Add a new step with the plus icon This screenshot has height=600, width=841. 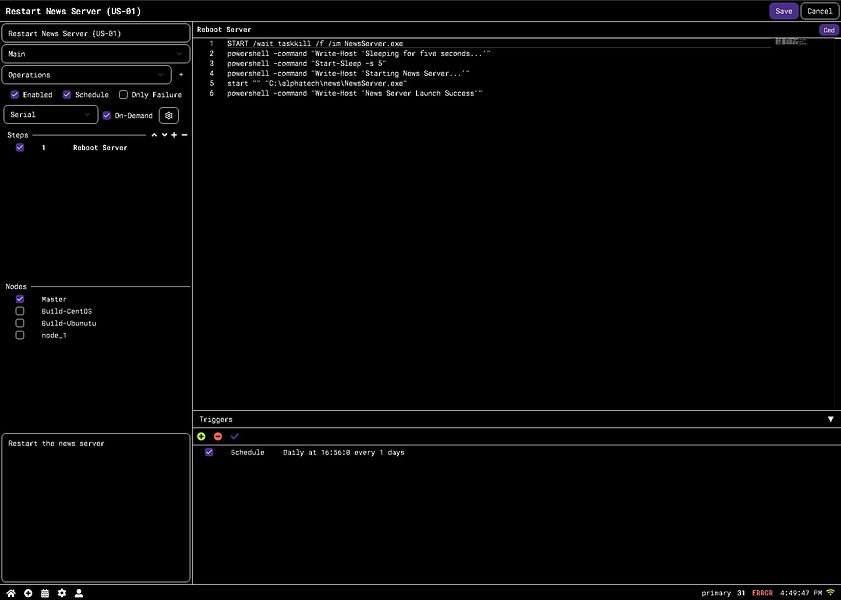tap(174, 134)
